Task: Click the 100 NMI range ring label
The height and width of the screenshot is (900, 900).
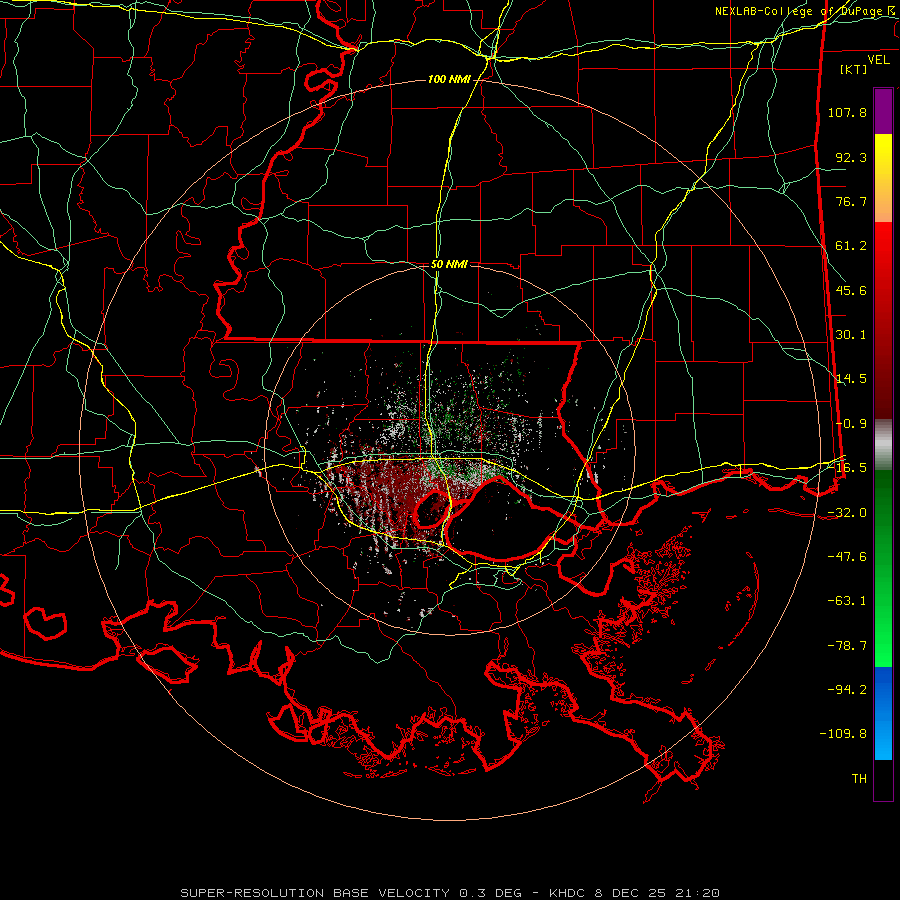Action: [x=449, y=79]
